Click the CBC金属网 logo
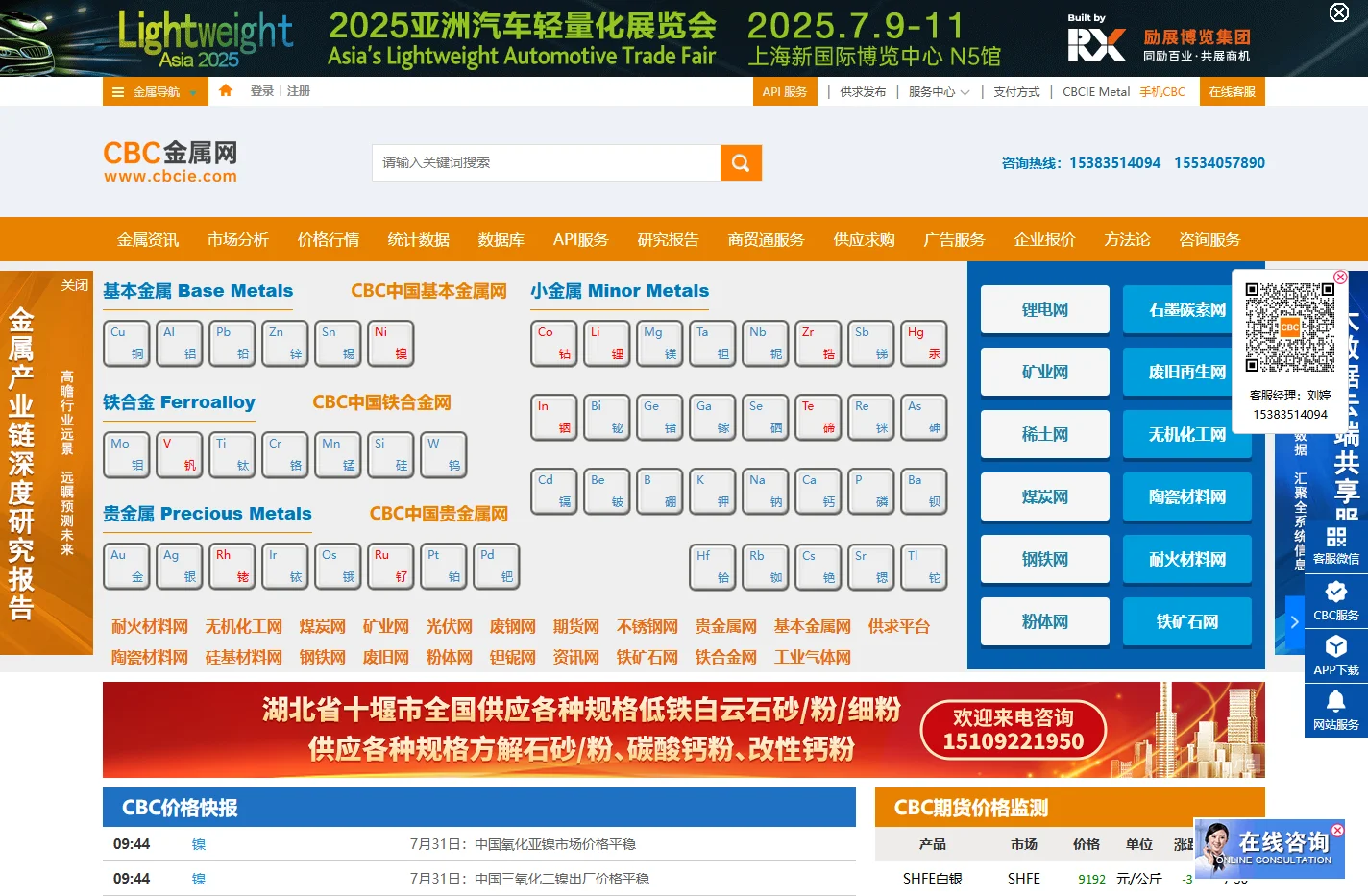 pos(170,161)
